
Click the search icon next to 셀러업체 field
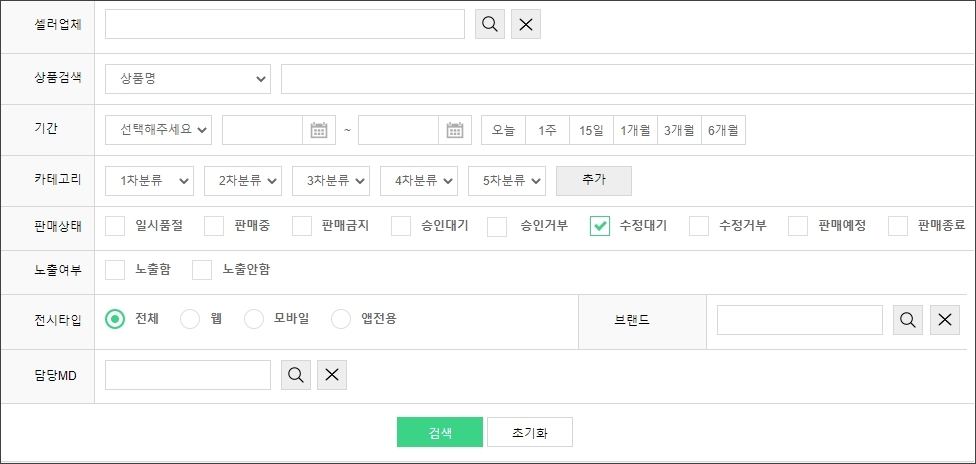click(x=490, y=25)
